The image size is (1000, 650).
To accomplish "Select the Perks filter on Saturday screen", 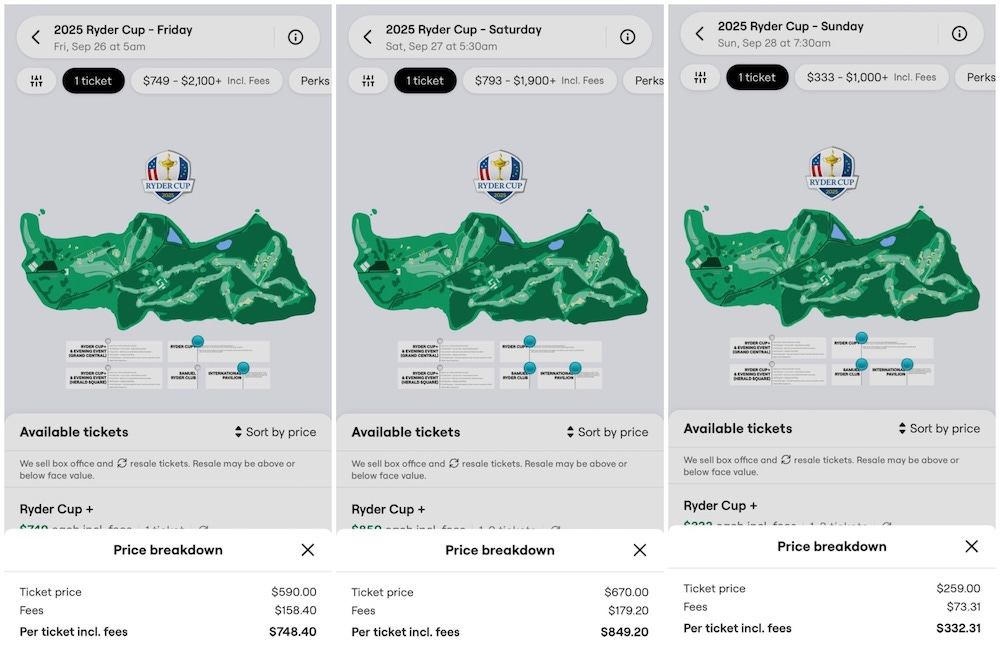I will [645, 81].
